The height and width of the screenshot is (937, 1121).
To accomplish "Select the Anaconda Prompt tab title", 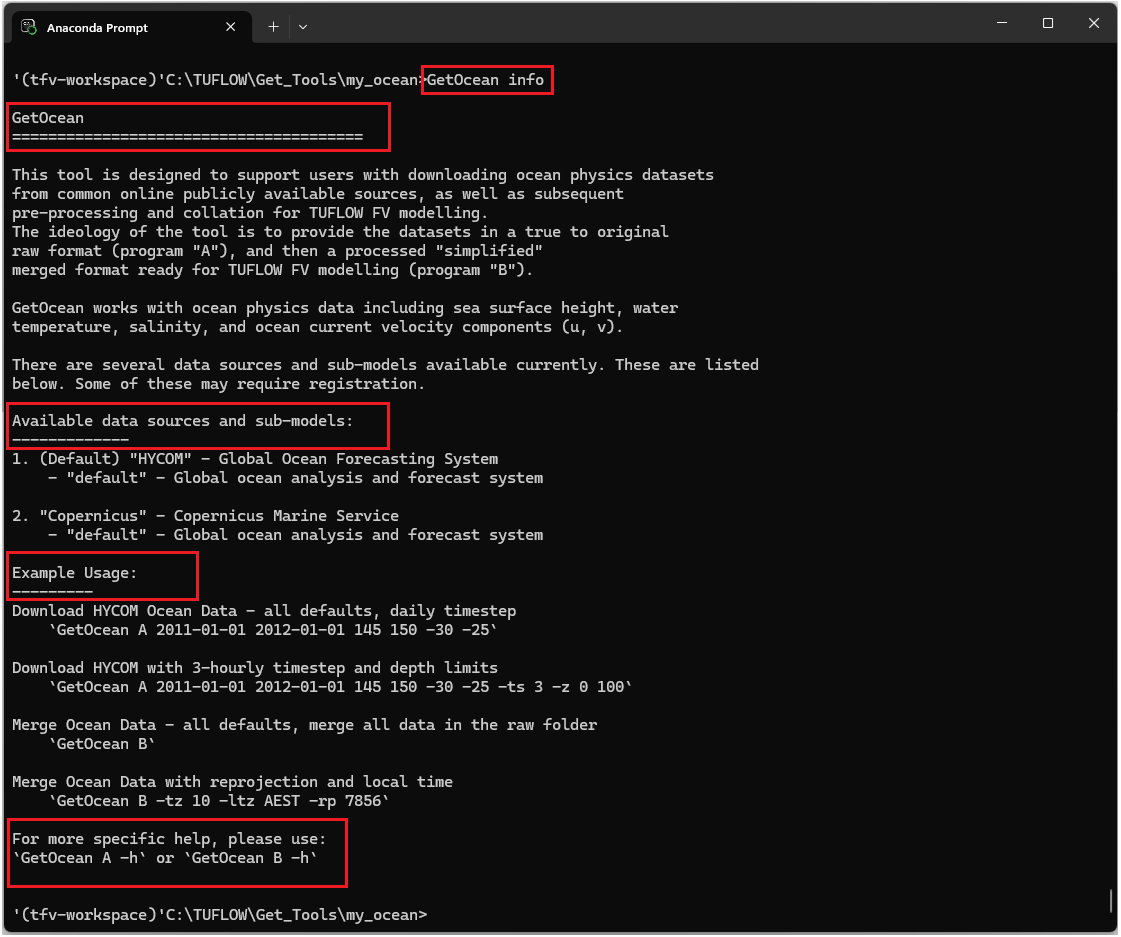I will pyautogui.click(x=97, y=28).
